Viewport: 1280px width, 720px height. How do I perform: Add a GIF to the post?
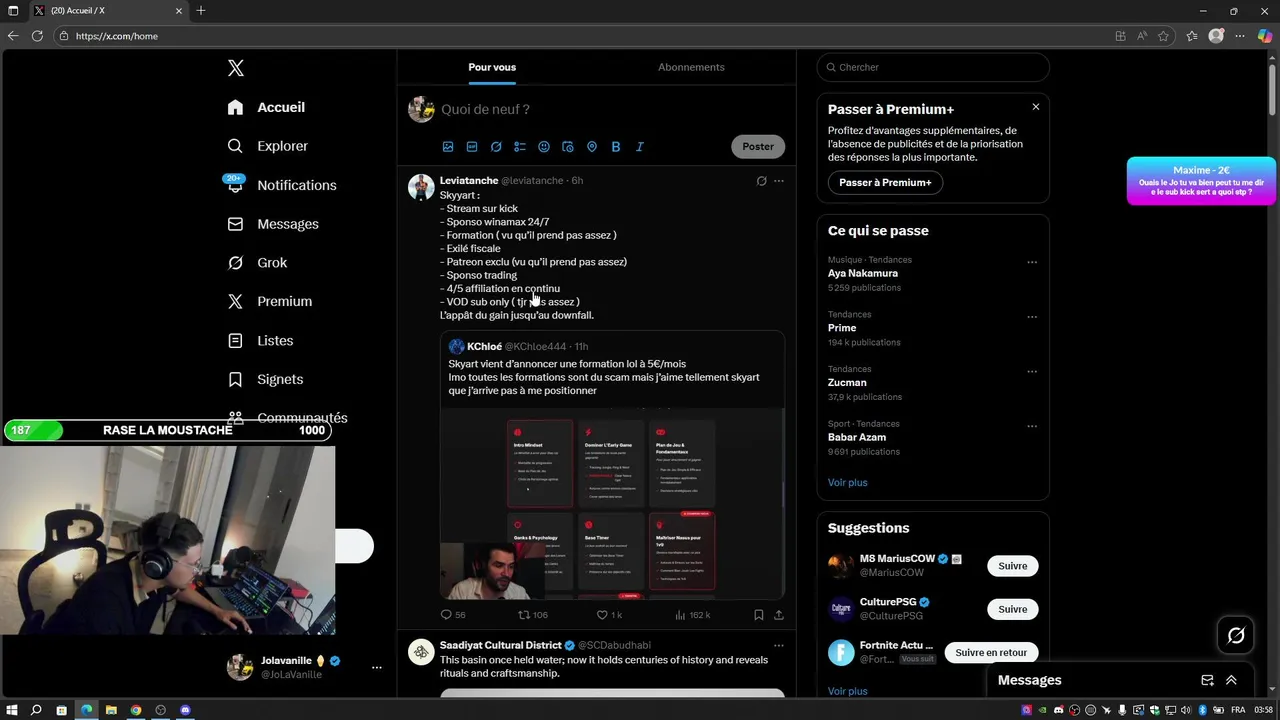[x=472, y=147]
